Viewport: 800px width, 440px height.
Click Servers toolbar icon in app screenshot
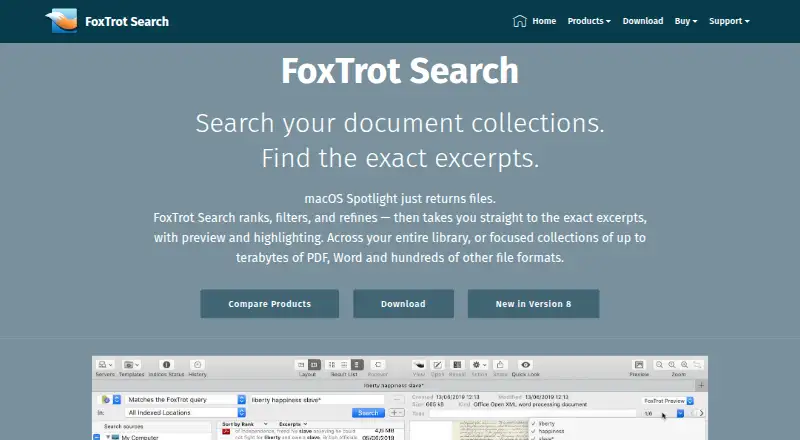[105, 364]
